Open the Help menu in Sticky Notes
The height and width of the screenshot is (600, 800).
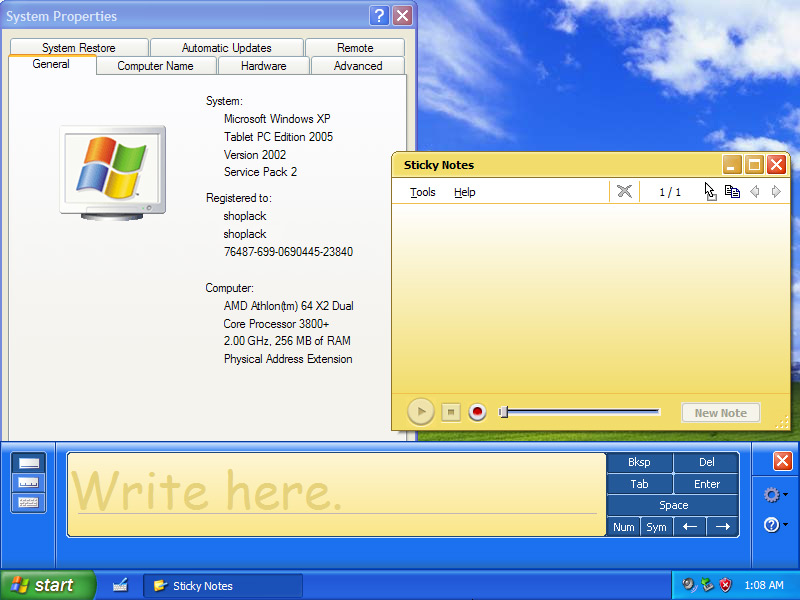pyautogui.click(x=464, y=192)
